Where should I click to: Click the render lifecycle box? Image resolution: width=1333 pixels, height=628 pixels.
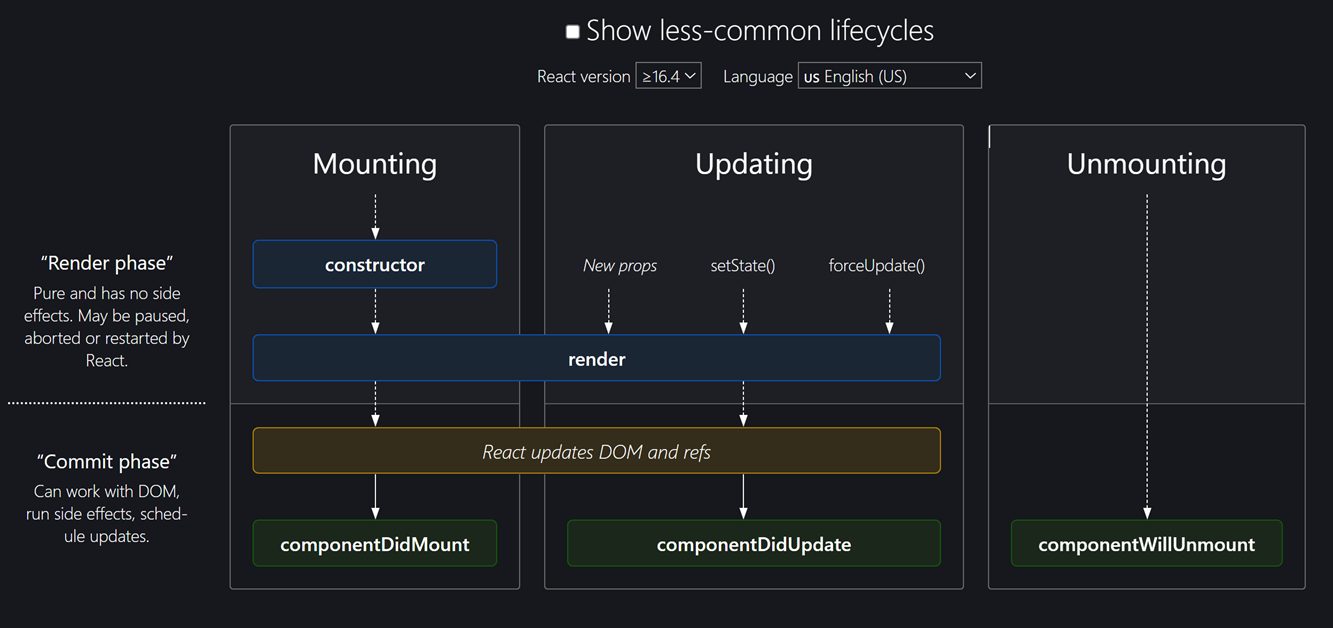tap(597, 358)
